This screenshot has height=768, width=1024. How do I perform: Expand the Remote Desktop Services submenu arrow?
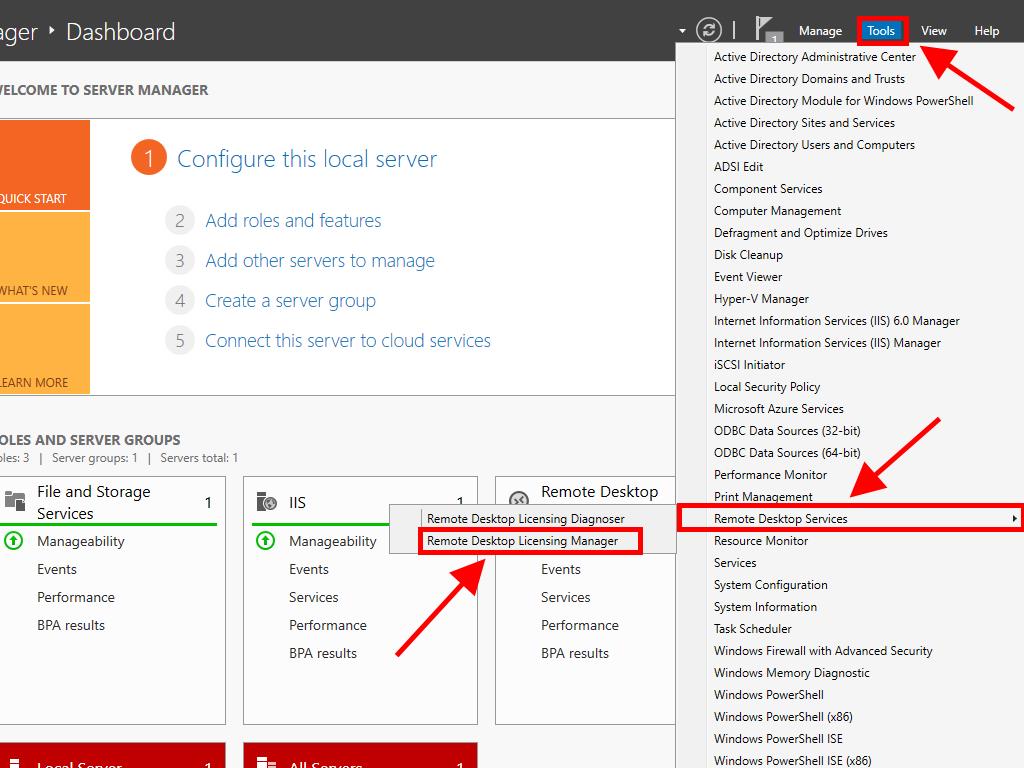point(1014,519)
